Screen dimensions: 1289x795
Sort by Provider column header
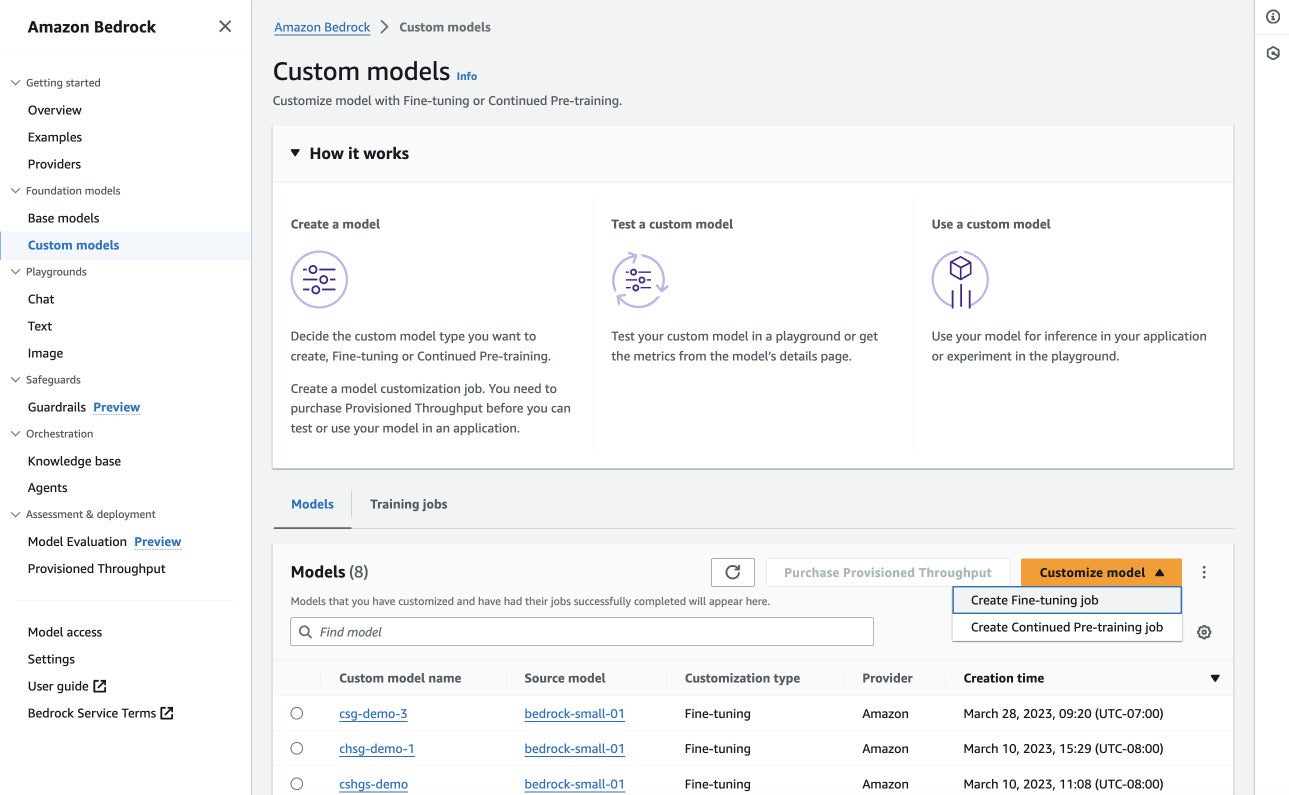887,678
